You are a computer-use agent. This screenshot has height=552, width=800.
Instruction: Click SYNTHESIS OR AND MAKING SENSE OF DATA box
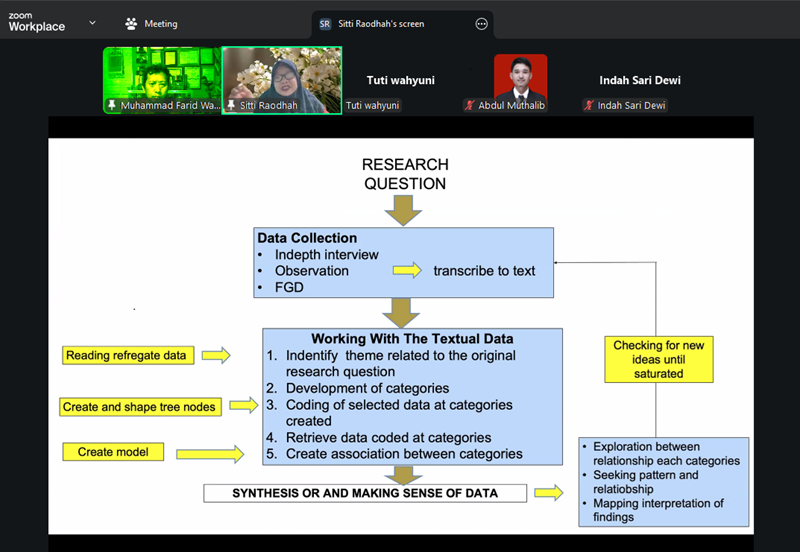point(365,493)
